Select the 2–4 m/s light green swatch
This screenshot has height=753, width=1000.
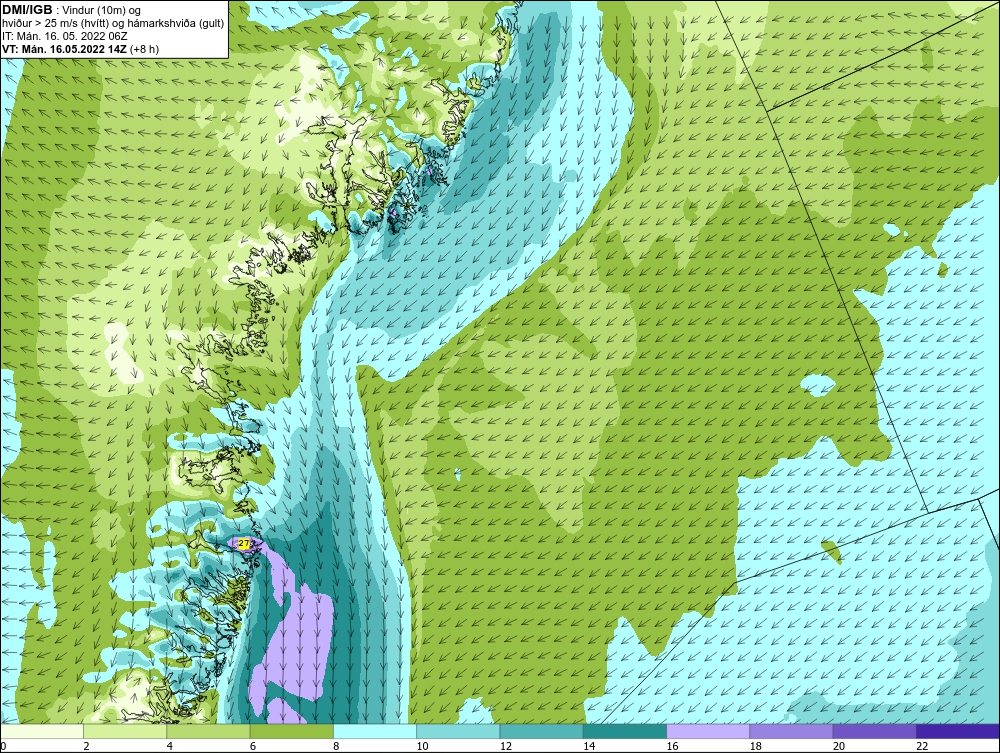pyautogui.click(x=125, y=731)
